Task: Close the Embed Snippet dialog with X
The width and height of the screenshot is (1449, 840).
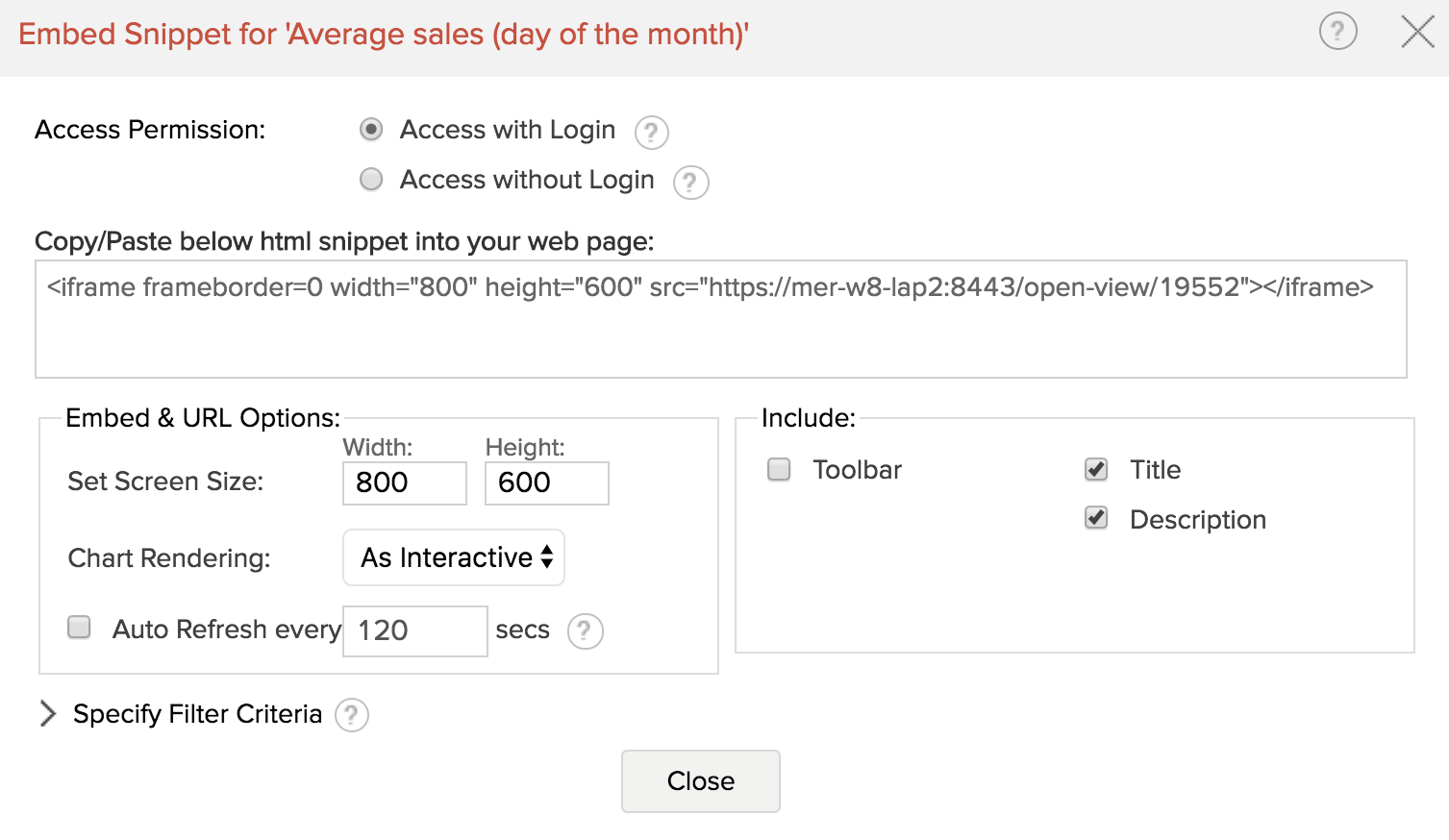Action: pyautogui.click(x=1417, y=32)
